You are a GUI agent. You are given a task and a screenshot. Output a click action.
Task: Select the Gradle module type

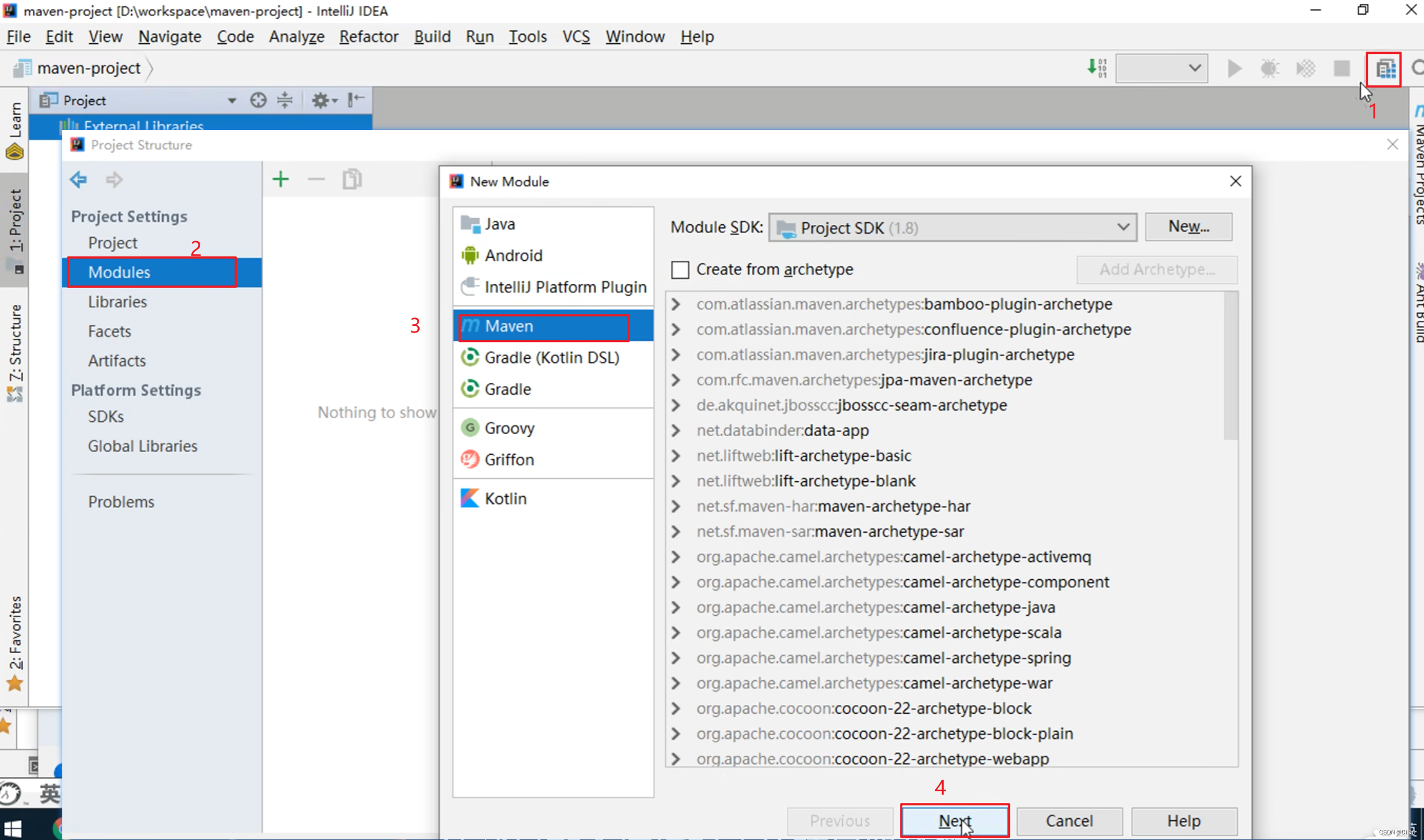coord(553,389)
